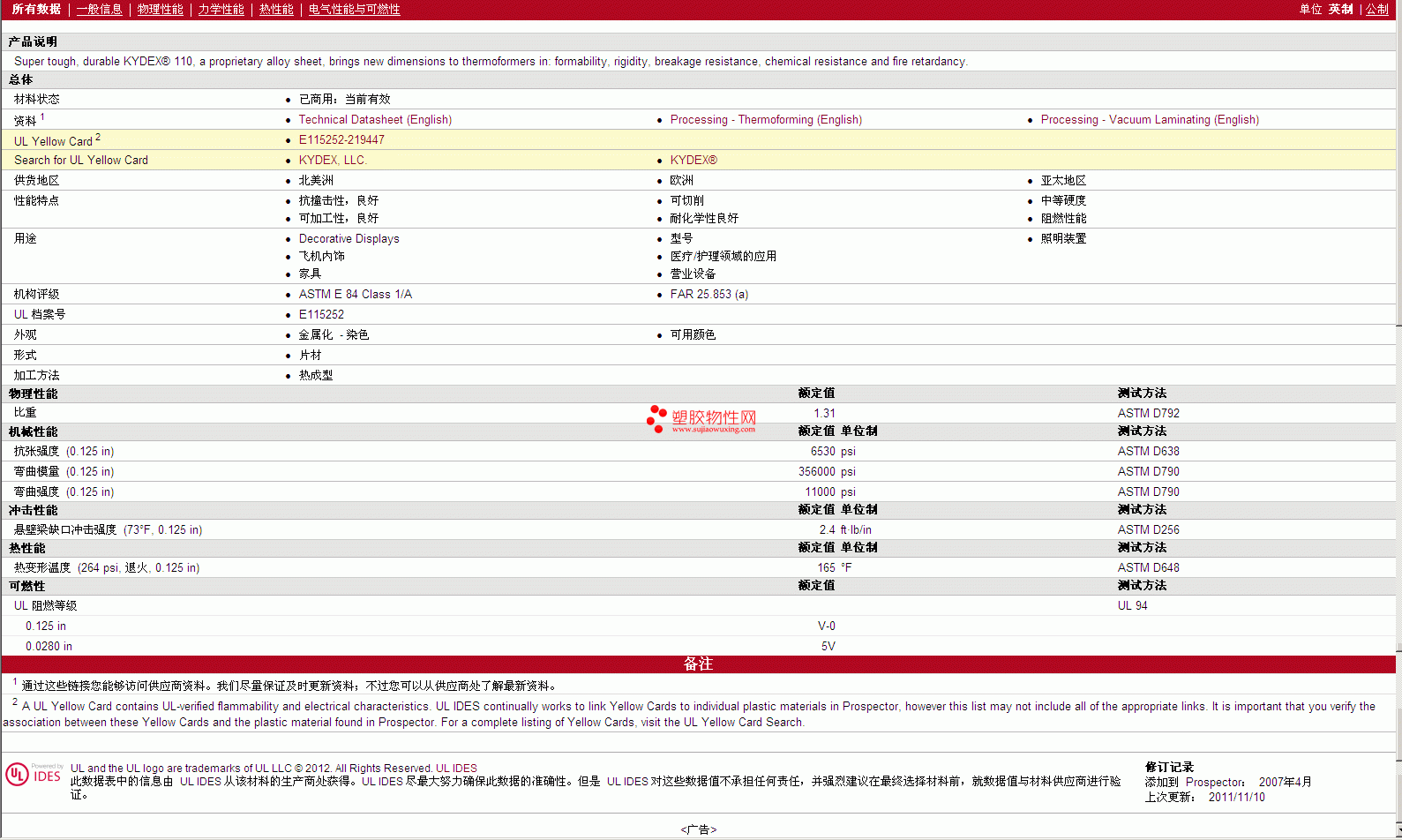The width and height of the screenshot is (1402, 840).
Task: Click the 欧洲 region entry
Action: 681,180
